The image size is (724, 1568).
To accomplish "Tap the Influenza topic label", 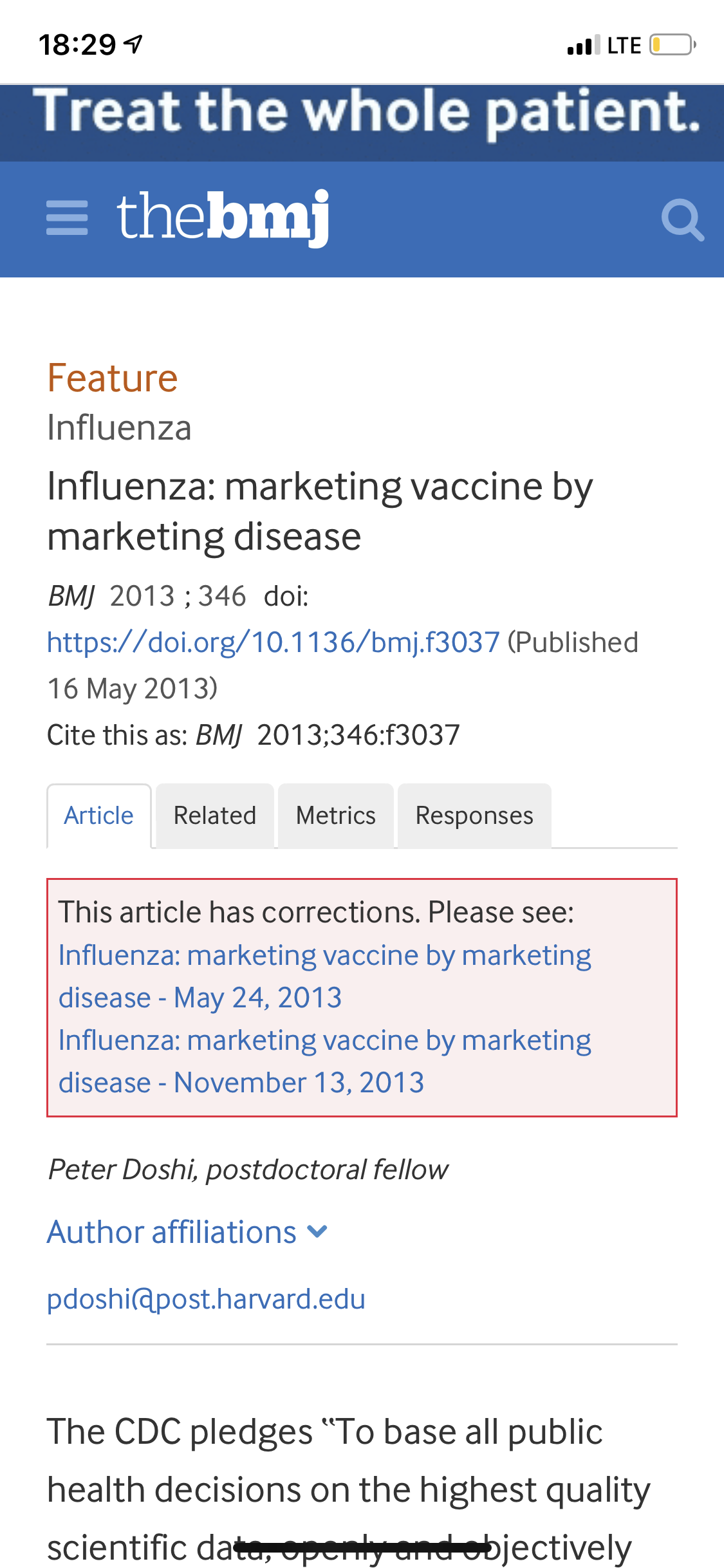I will pos(120,428).
